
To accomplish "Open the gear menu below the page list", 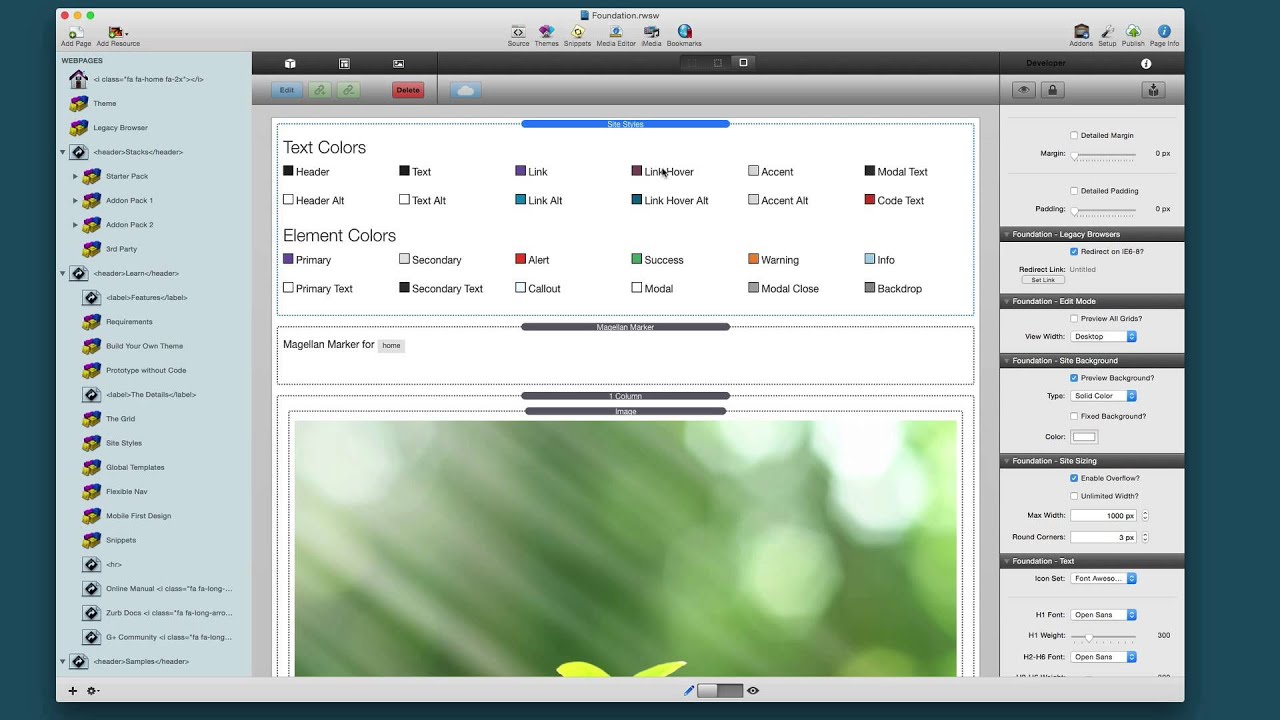I will (92, 690).
